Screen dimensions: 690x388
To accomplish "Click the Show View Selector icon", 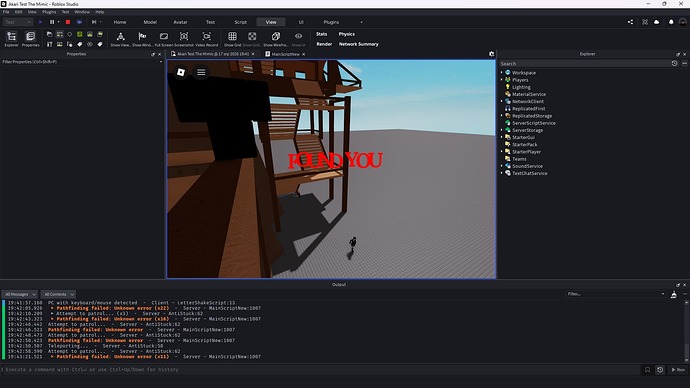I will point(120,38).
